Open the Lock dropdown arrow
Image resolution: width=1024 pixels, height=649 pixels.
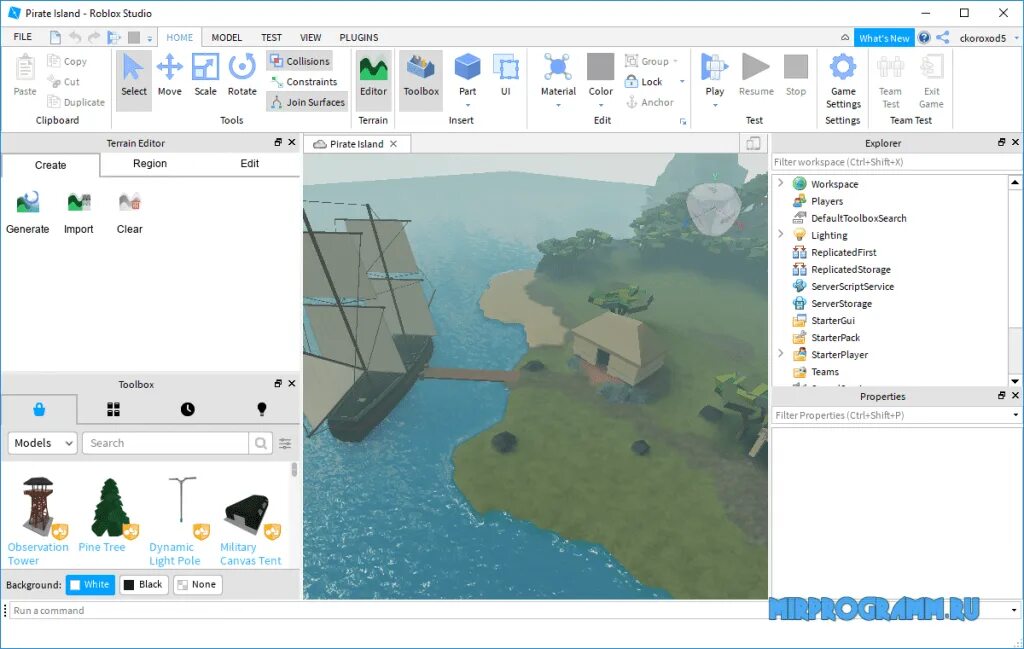pos(682,82)
